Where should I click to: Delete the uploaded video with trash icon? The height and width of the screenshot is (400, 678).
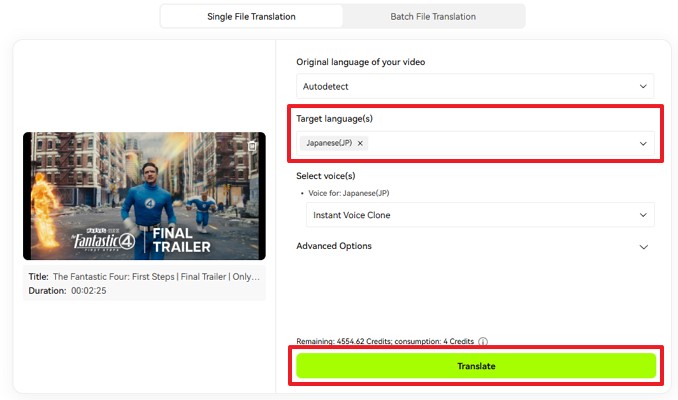pos(252,146)
